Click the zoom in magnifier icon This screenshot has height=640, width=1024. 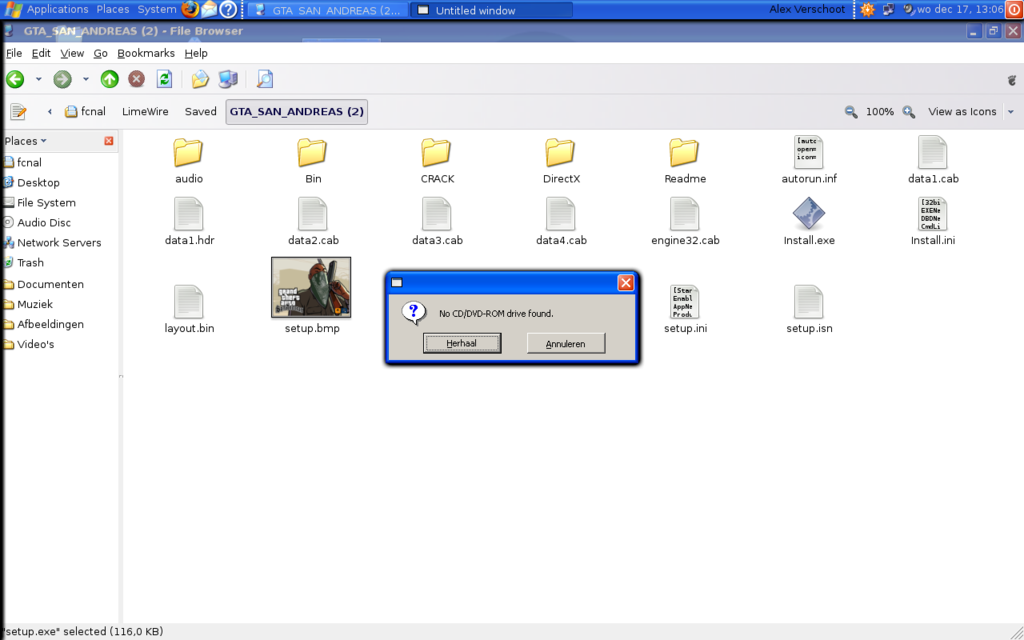[x=908, y=111]
